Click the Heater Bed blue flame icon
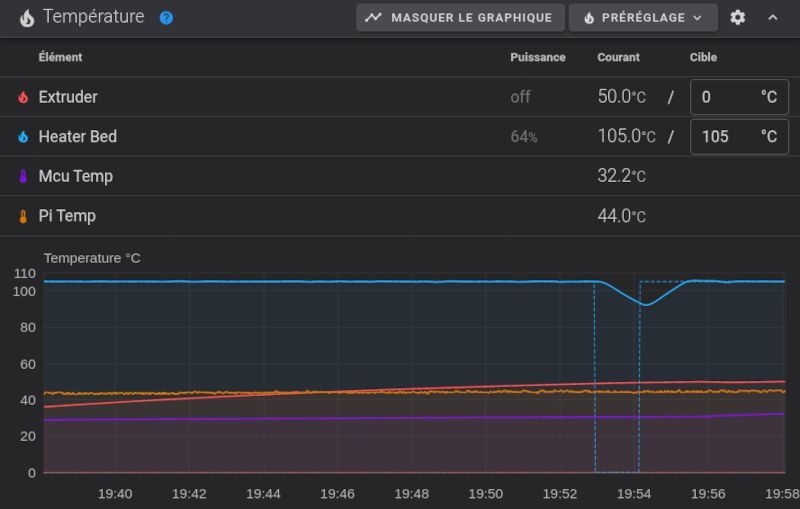This screenshot has height=509, width=800. point(23,137)
